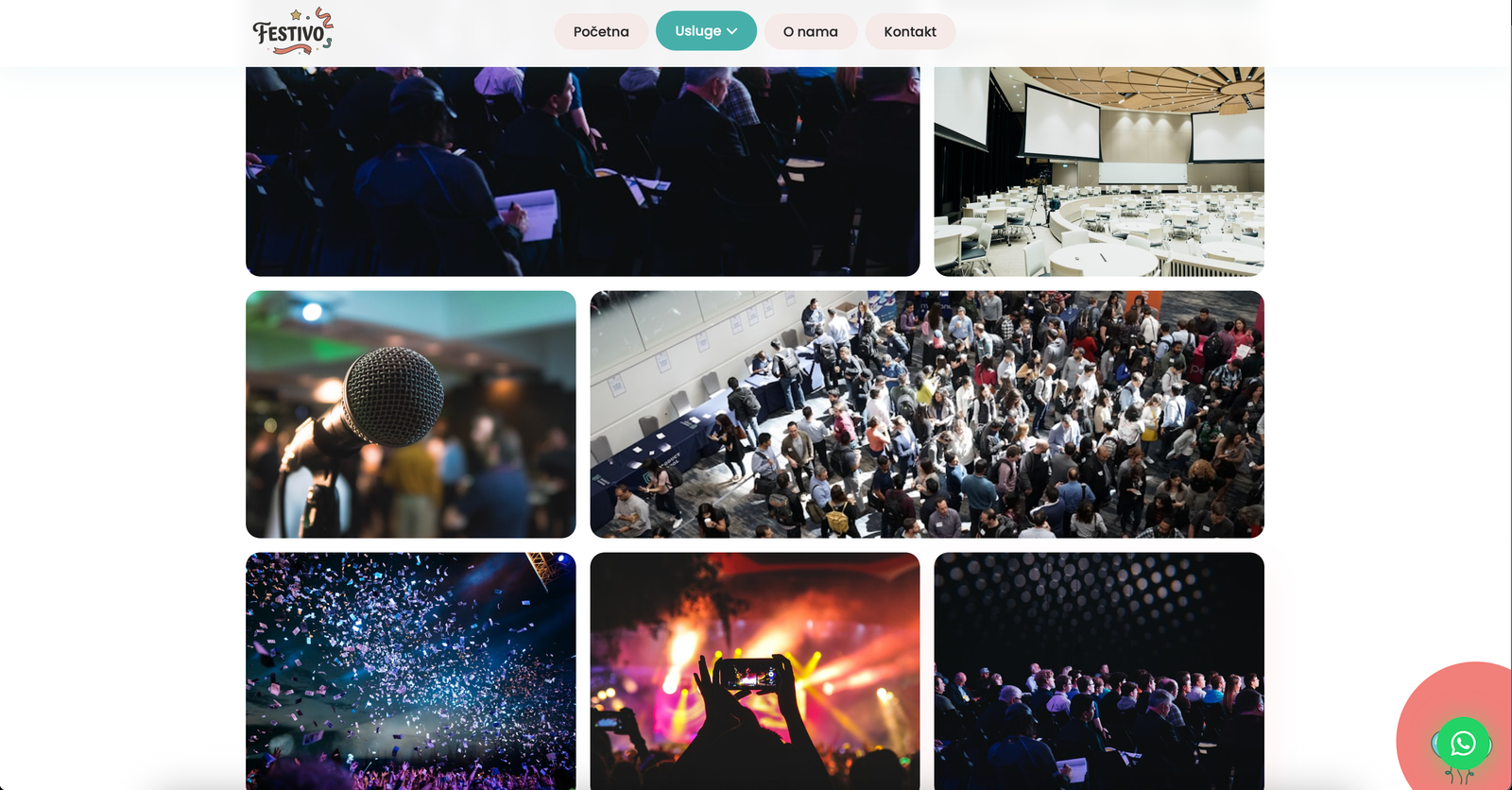Open the microphone close-up photo
This screenshot has width=1512, height=790.
click(411, 414)
